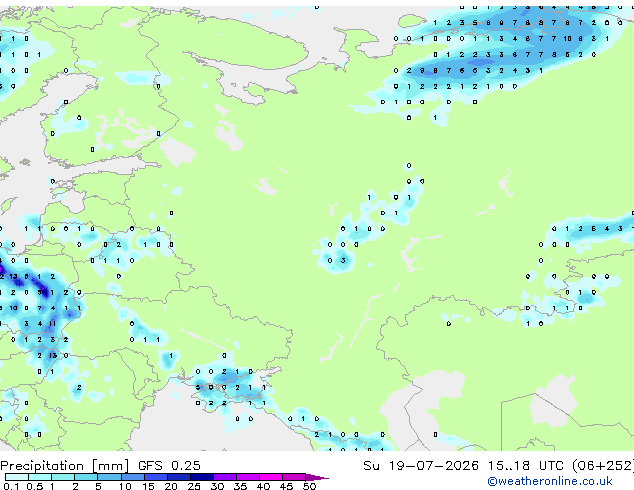Click the '15..18 UTC' time text

click(x=525, y=466)
